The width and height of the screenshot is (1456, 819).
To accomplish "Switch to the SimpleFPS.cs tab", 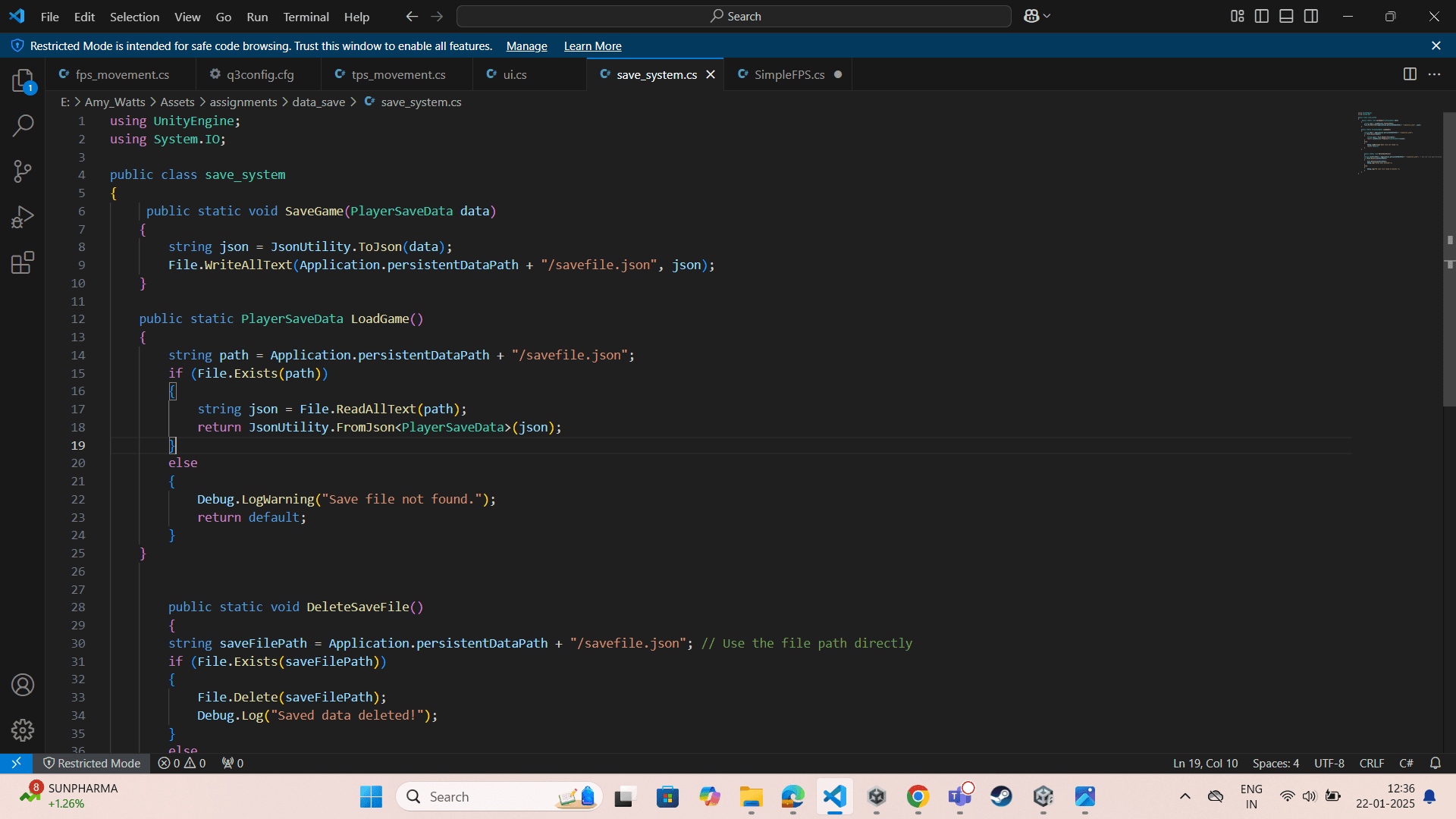I will coord(789,74).
